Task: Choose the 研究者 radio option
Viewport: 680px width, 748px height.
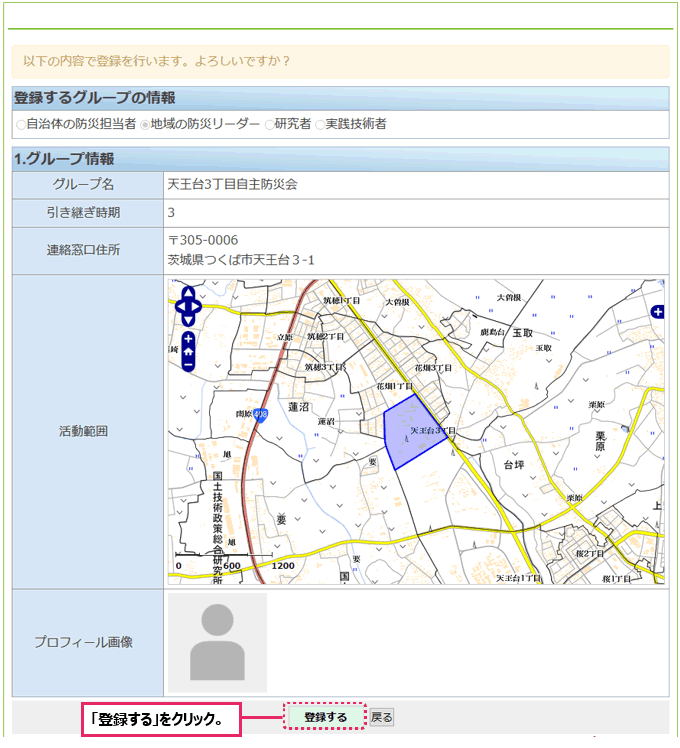Action: [x=269, y=125]
